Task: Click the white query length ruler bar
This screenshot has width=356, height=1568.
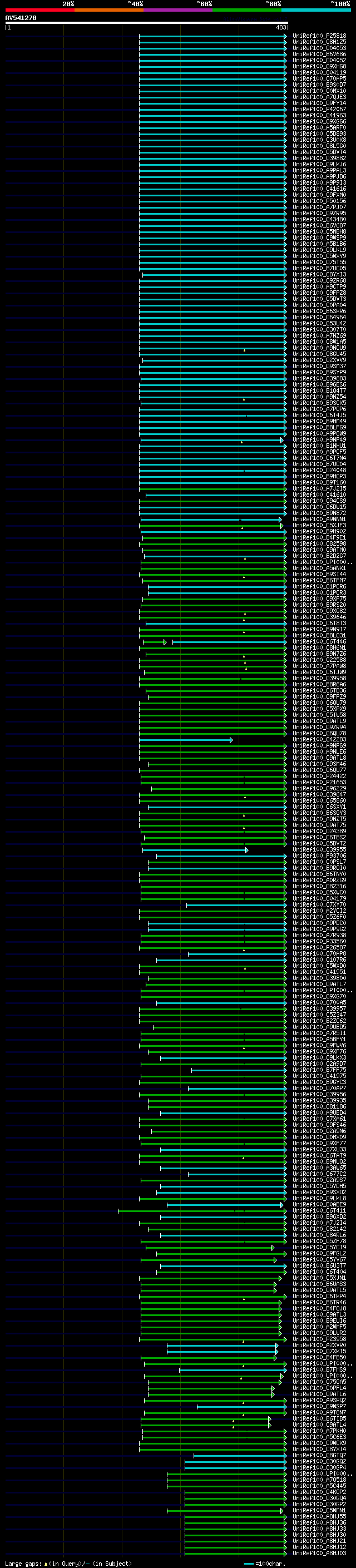Action: tap(147, 23)
